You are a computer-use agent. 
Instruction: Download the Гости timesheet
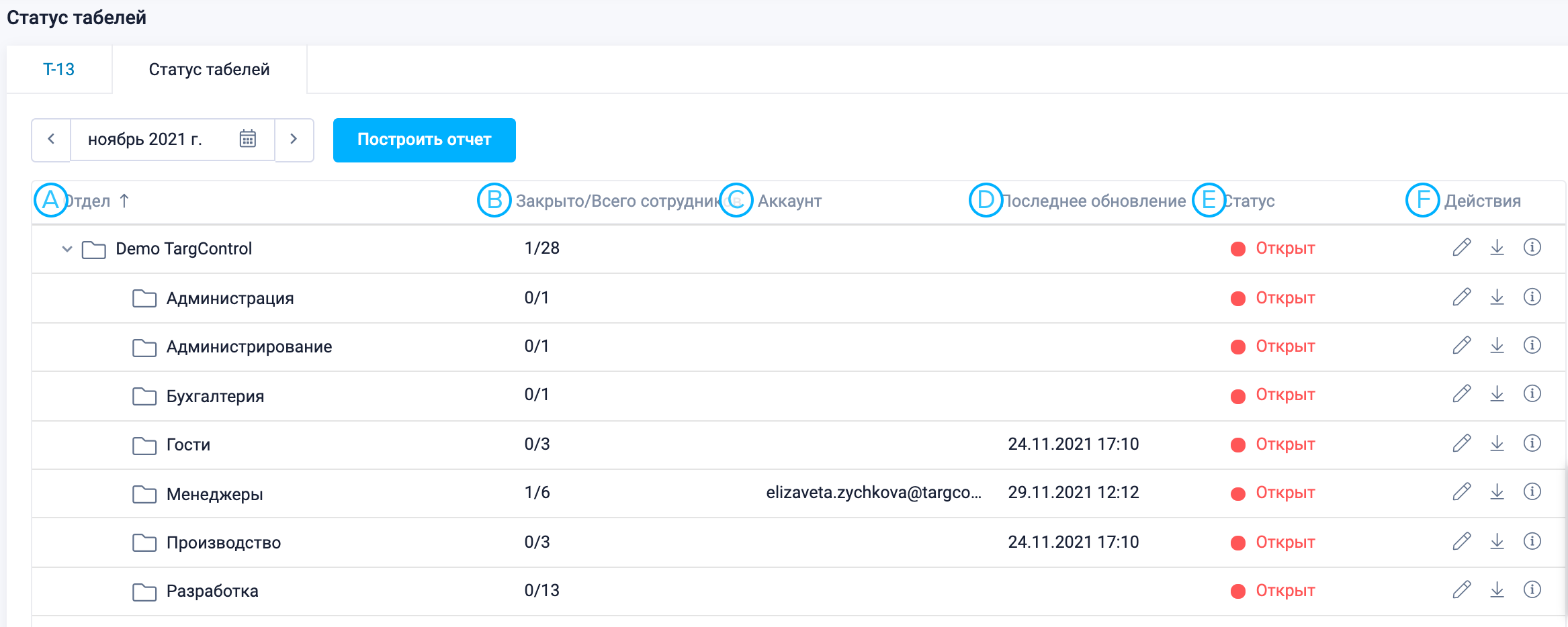1497,444
